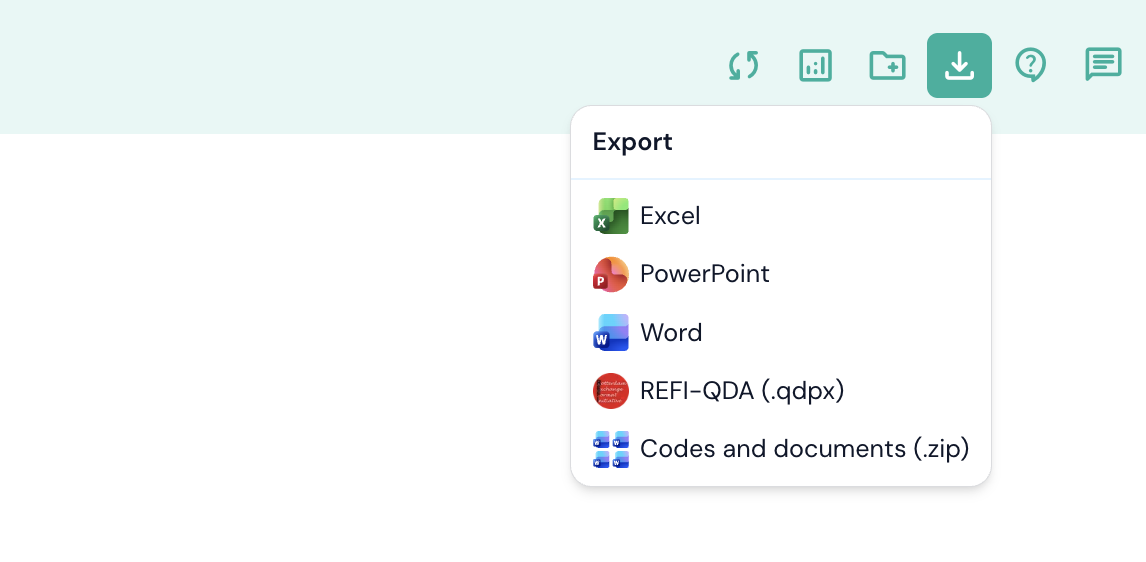Export as Word document

point(671,333)
